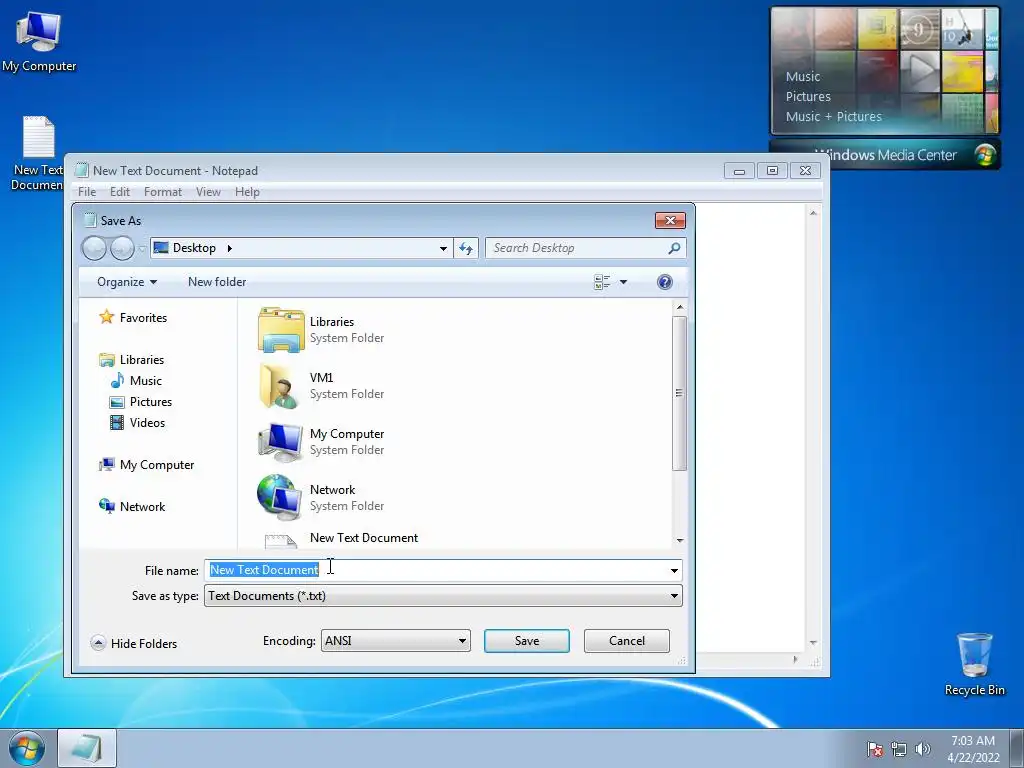Image resolution: width=1024 pixels, height=768 pixels.
Task: Click file list scroll up arrow
Action: coord(680,308)
